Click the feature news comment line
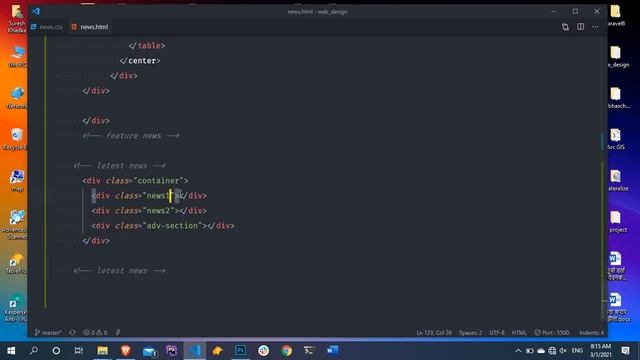The width and height of the screenshot is (640, 360). click(131, 136)
